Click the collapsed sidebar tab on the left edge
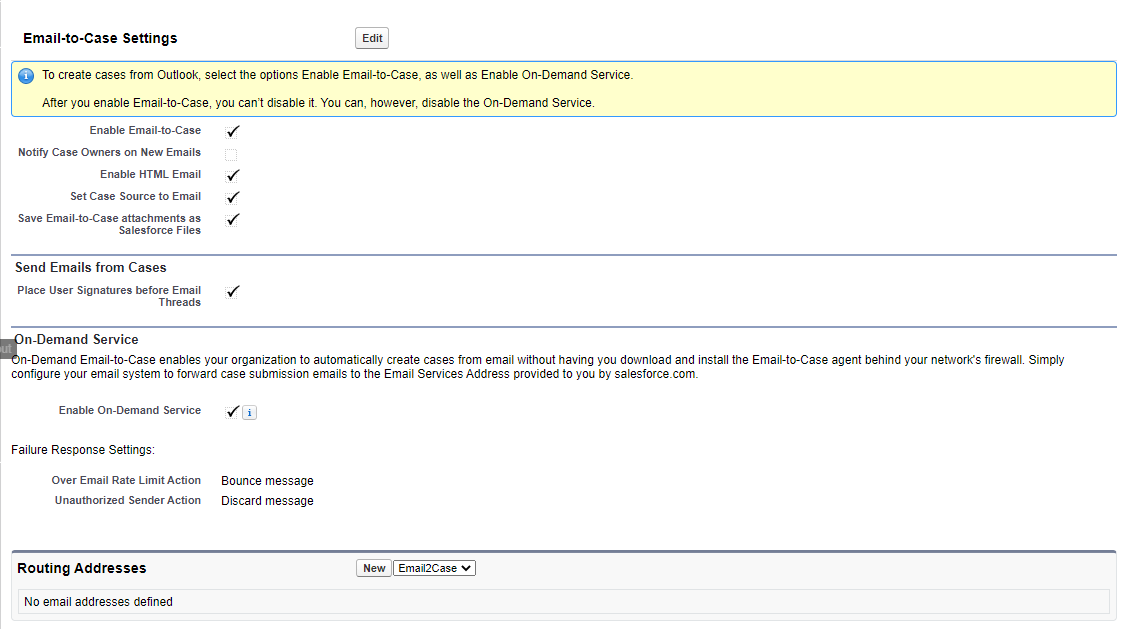The width and height of the screenshot is (1123, 629). [7, 348]
